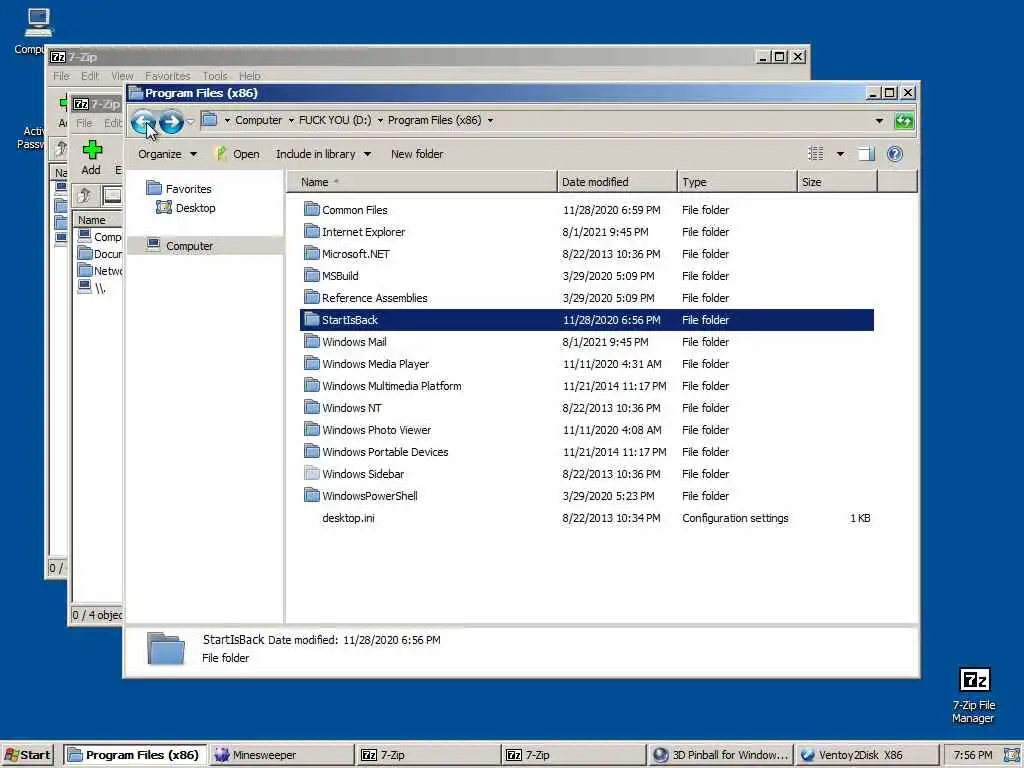
Task: Open the Computer desktop icon
Action: pyautogui.click(x=38, y=31)
